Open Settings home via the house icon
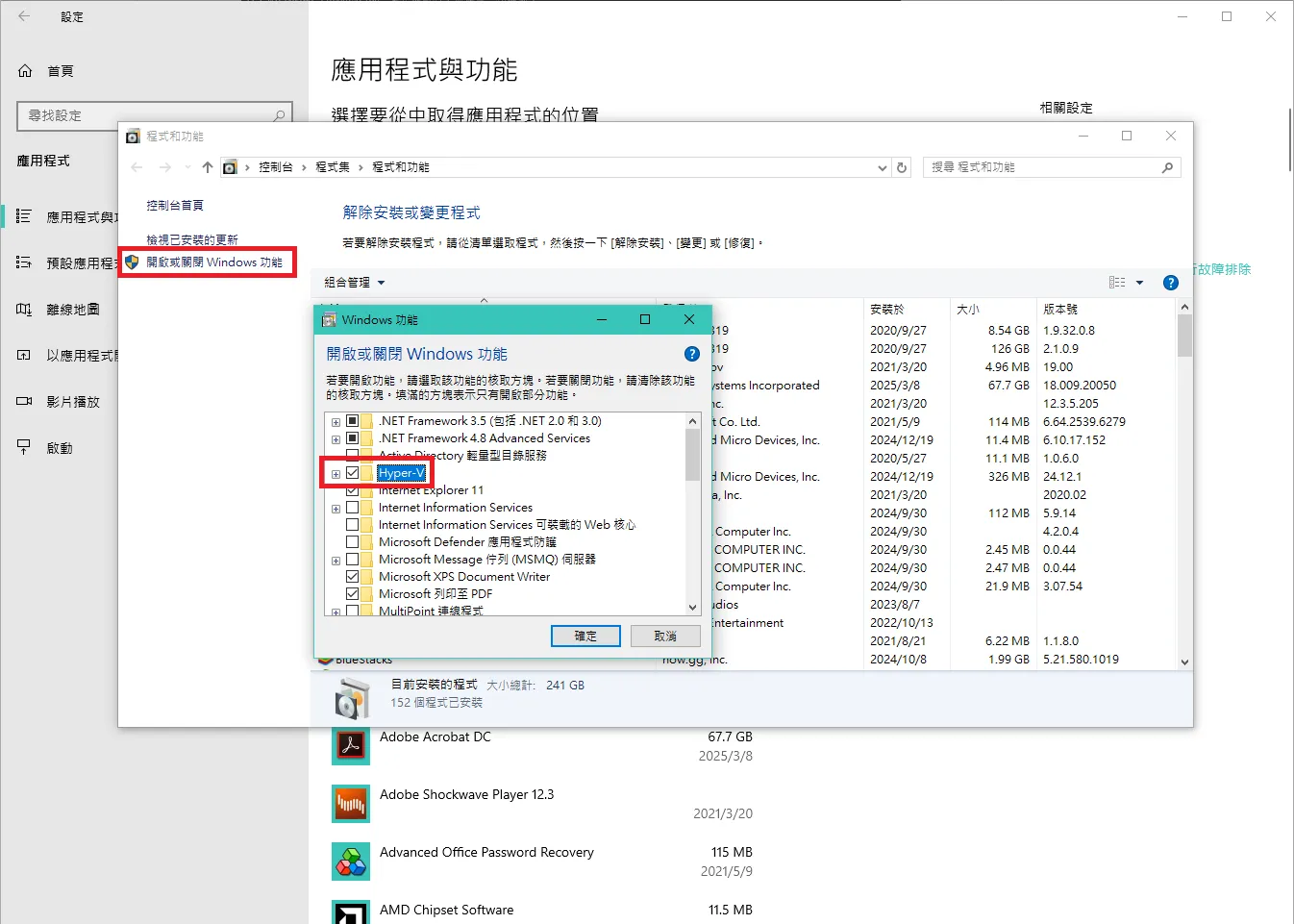Viewport: 1294px width, 924px height. click(x=25, y=70)
